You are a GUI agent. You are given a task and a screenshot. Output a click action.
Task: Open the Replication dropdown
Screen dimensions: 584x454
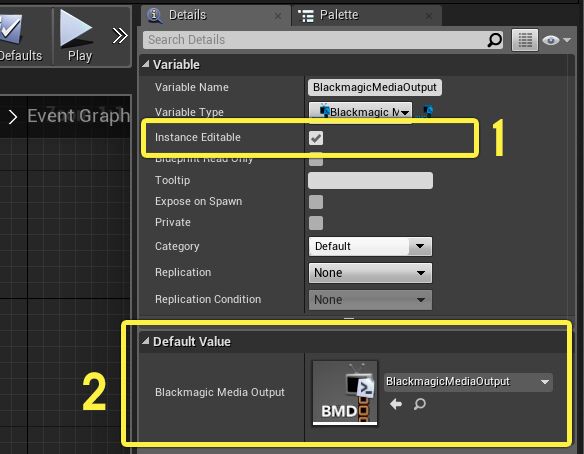(x=370, y=273)
